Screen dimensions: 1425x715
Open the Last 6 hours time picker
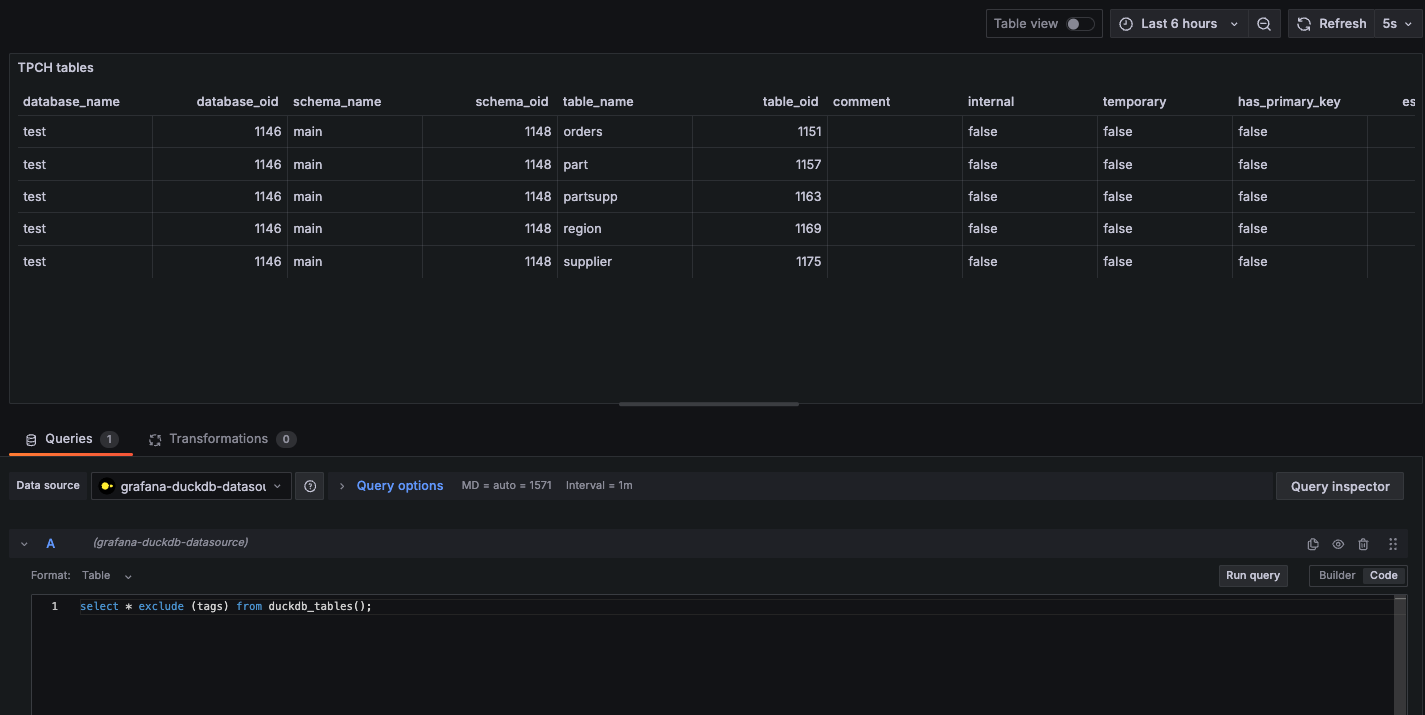[1179, 24]
